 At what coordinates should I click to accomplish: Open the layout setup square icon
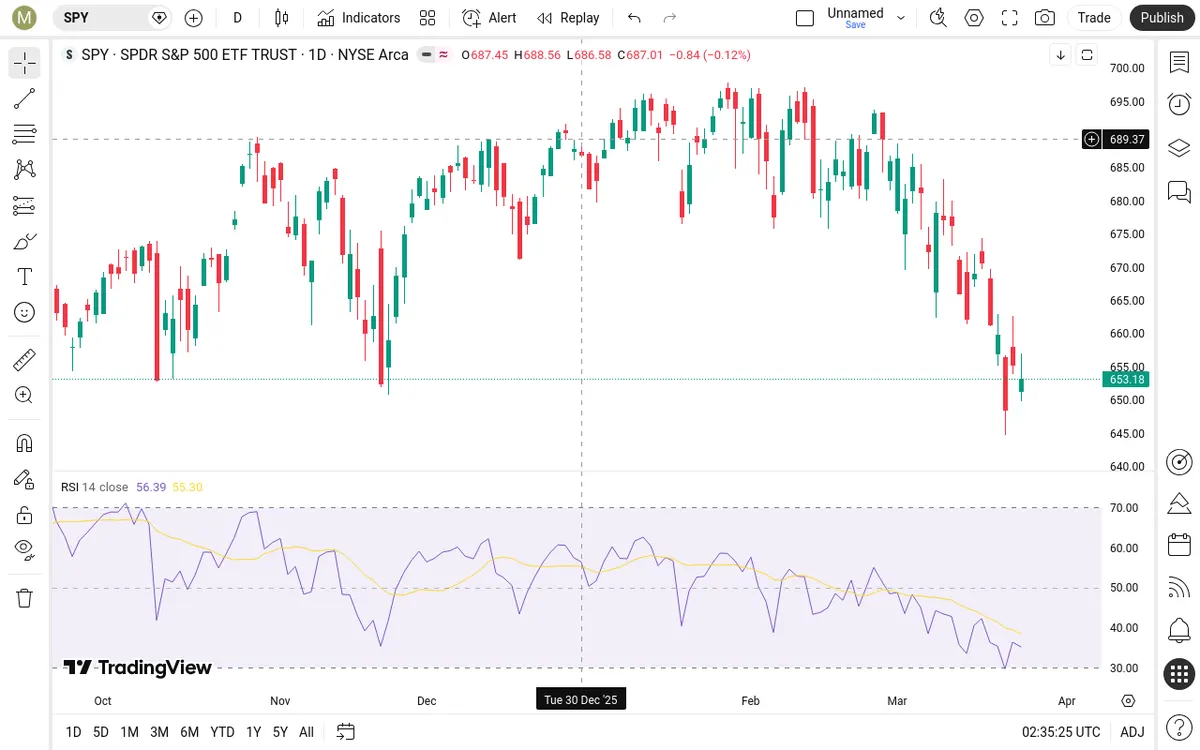[x=805, y=17]
